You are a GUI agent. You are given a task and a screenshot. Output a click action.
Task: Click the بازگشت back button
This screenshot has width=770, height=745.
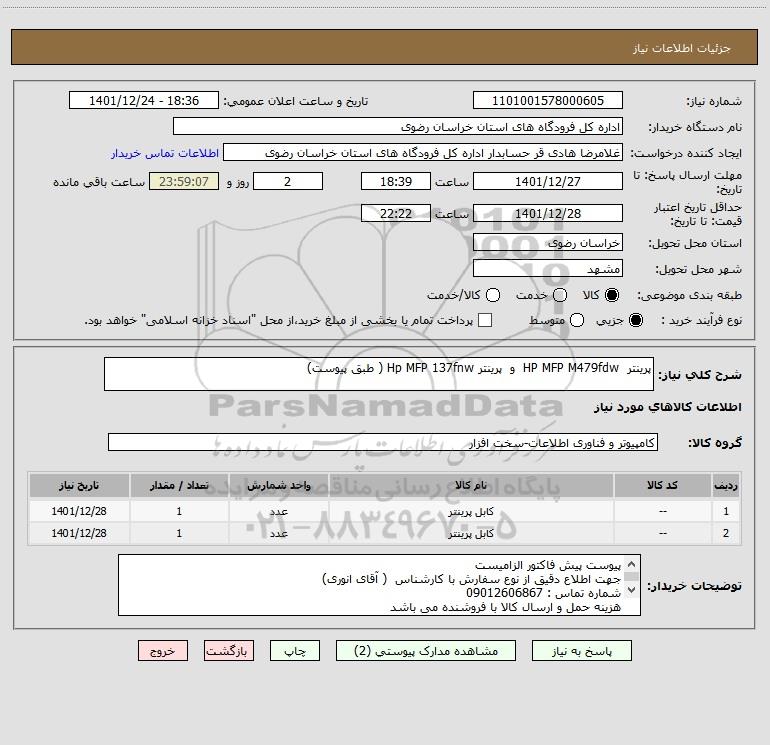[229, 651]
